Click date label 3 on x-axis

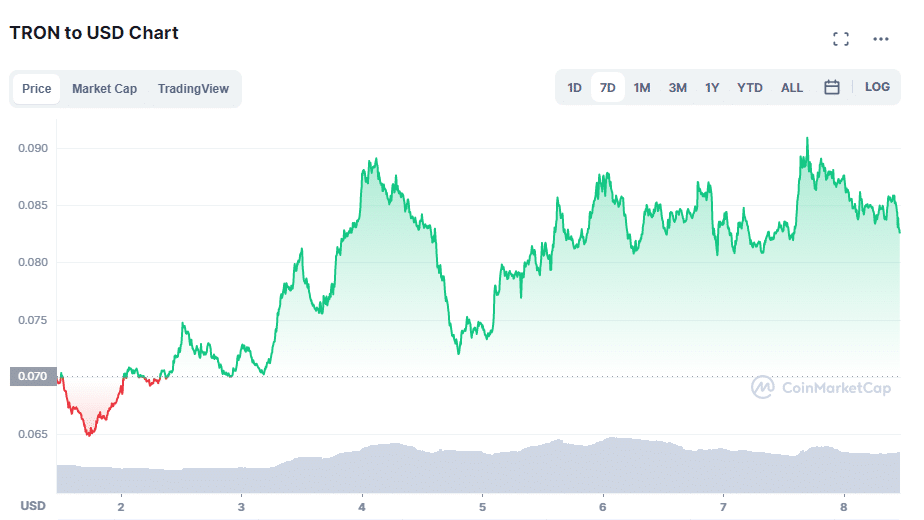(x=241, y=507)
